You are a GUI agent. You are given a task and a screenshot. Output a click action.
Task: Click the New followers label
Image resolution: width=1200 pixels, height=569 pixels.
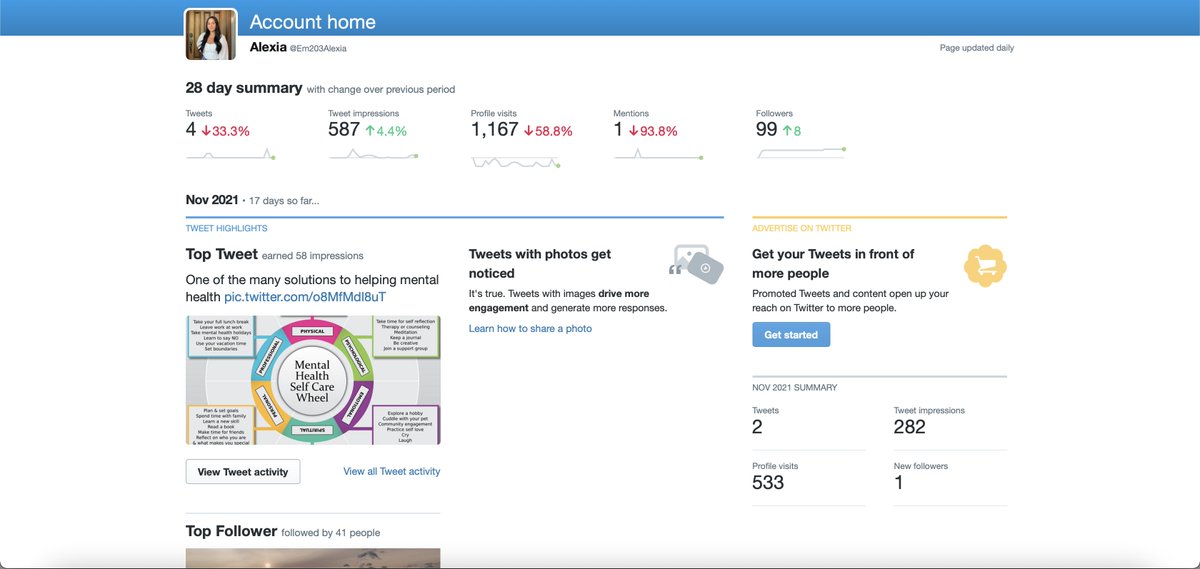point(921,466)
